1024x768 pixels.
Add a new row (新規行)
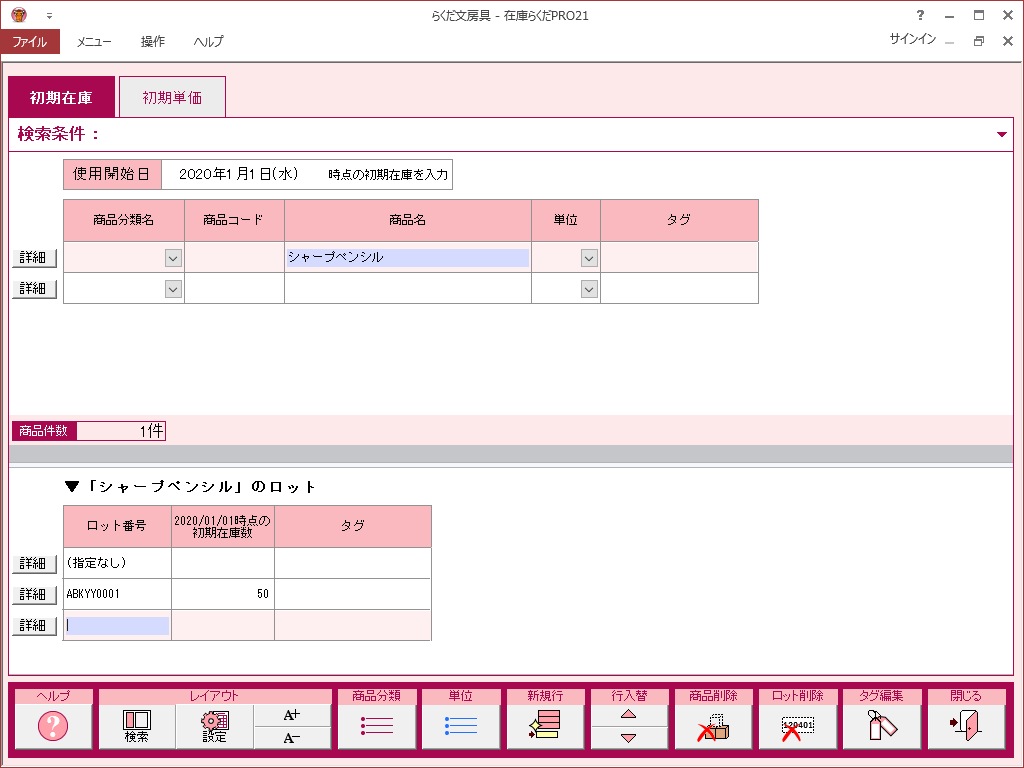[545, 727]
